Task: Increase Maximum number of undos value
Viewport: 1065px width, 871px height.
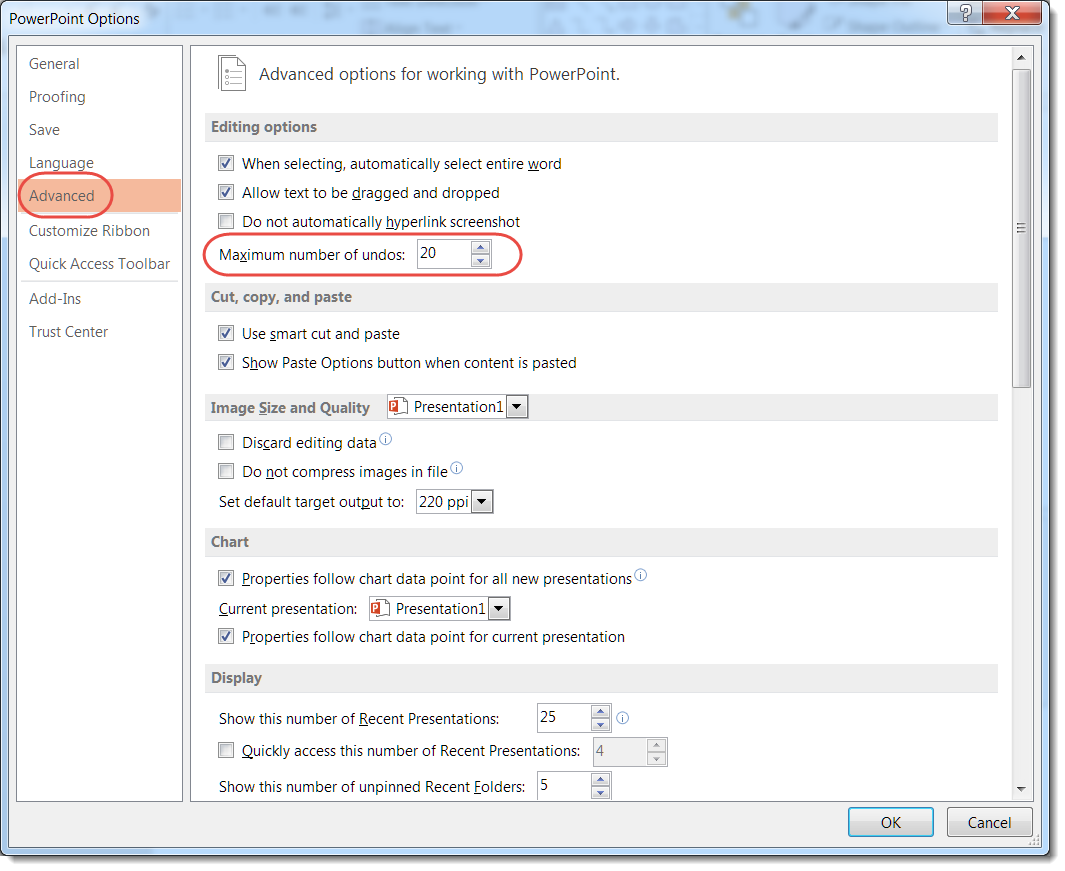Action: (x=481, y=247)
